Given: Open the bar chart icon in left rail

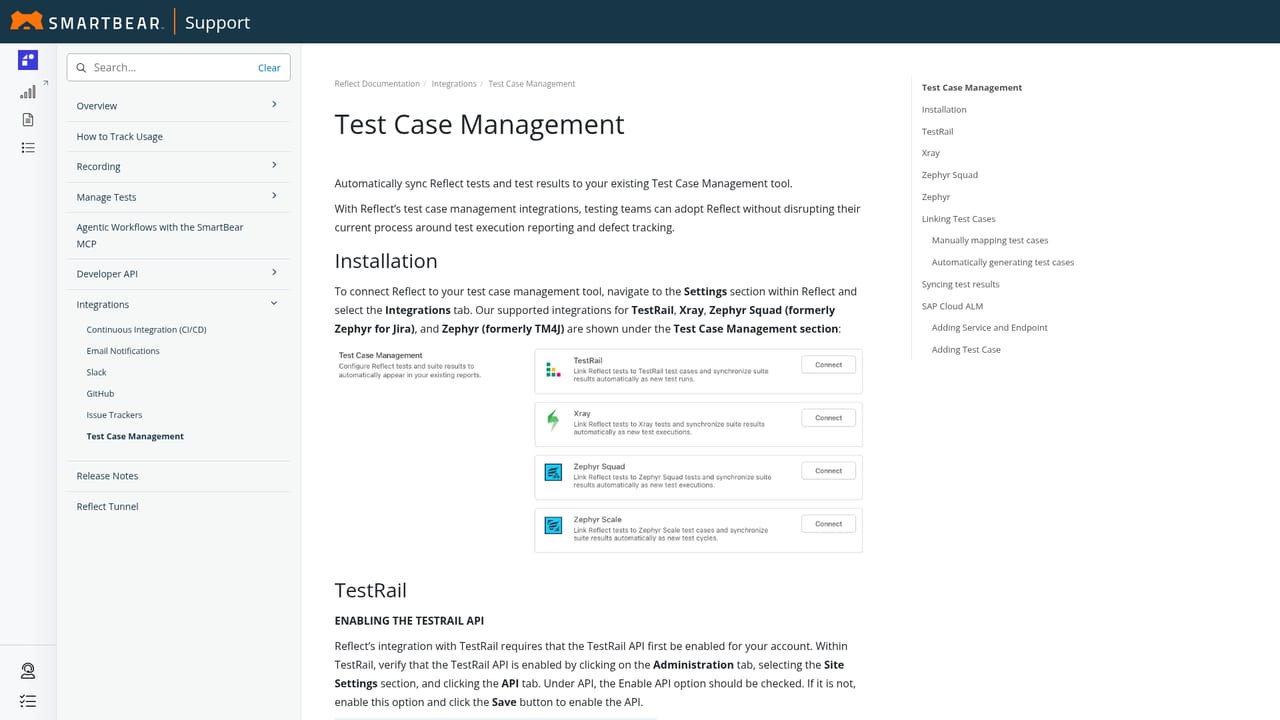Looking at the screenshot, I should 28,92.
